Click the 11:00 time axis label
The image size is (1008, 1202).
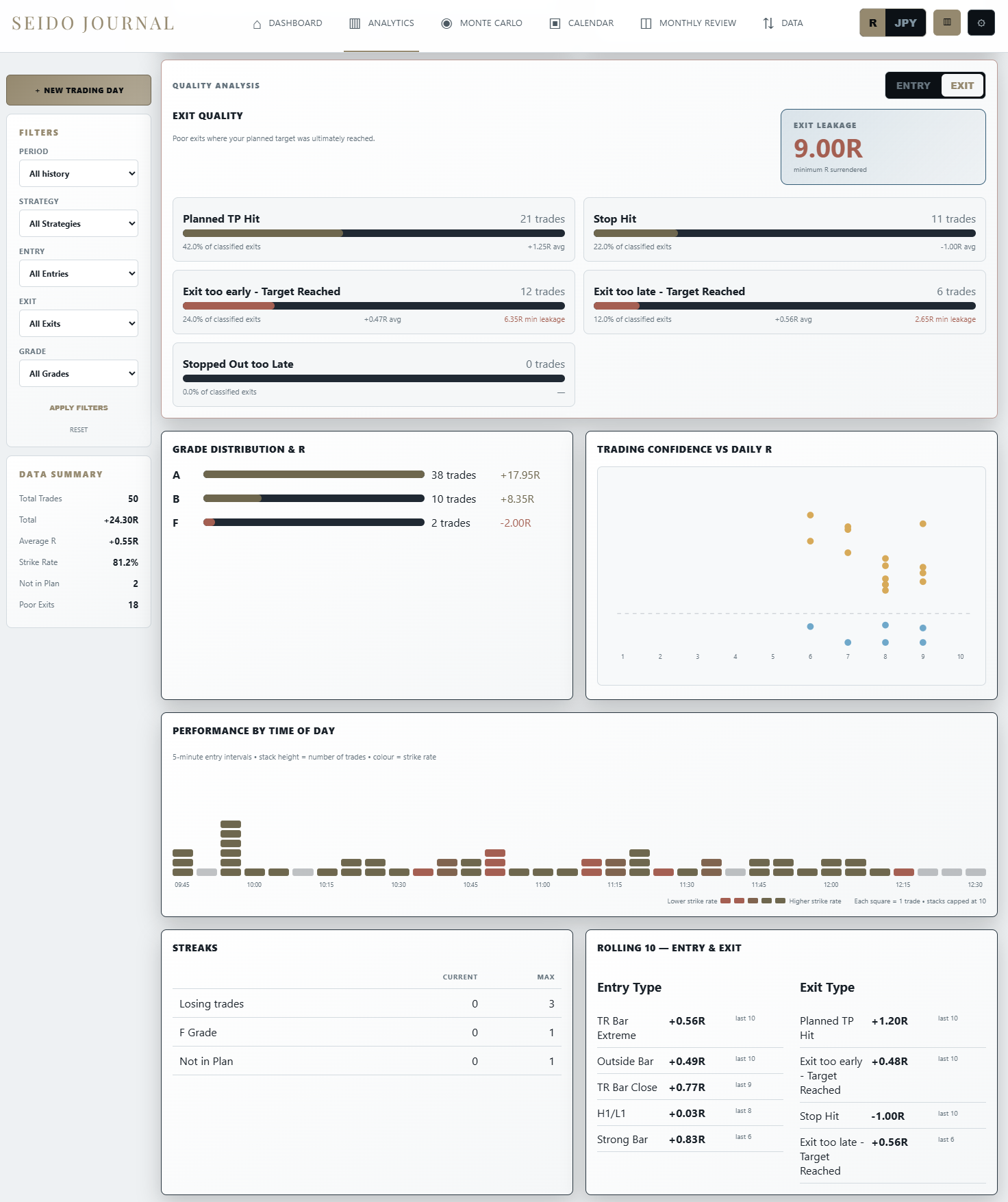pyautogui.click(x=542, y=885)
